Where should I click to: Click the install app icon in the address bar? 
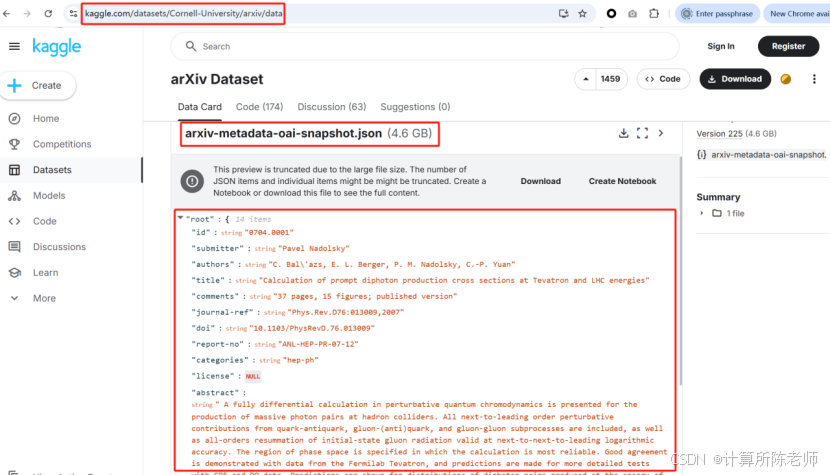click(x=563, y=14)
